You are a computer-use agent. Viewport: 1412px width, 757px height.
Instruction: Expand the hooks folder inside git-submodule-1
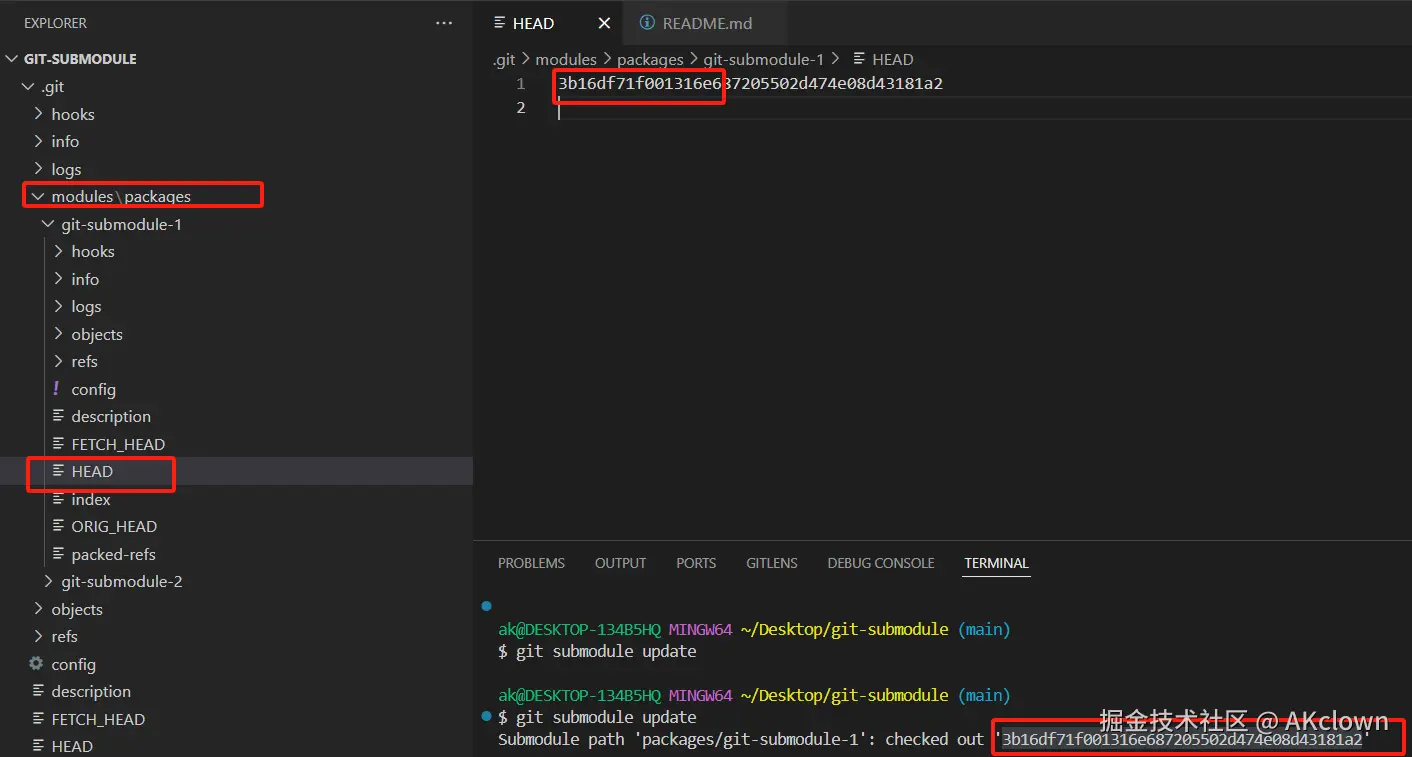[59, 251]
